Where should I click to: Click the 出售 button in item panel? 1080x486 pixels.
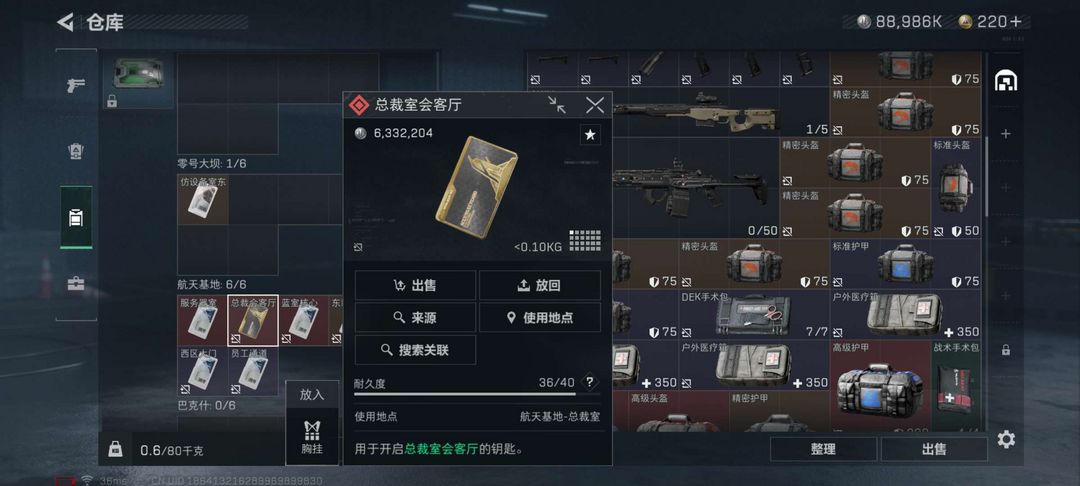pyautogui.click(x=415, y=285)
